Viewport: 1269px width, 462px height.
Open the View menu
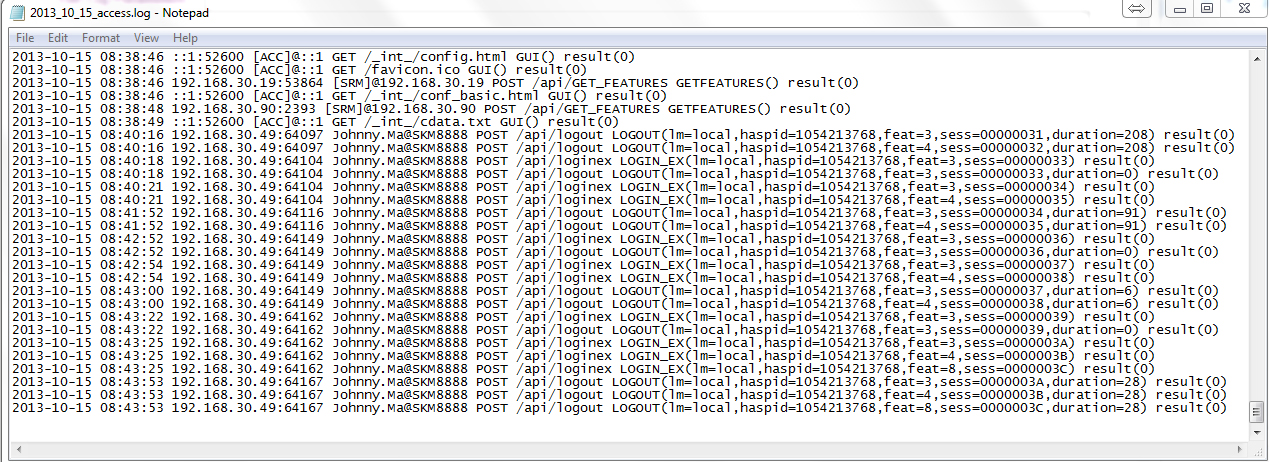point(146,38)
